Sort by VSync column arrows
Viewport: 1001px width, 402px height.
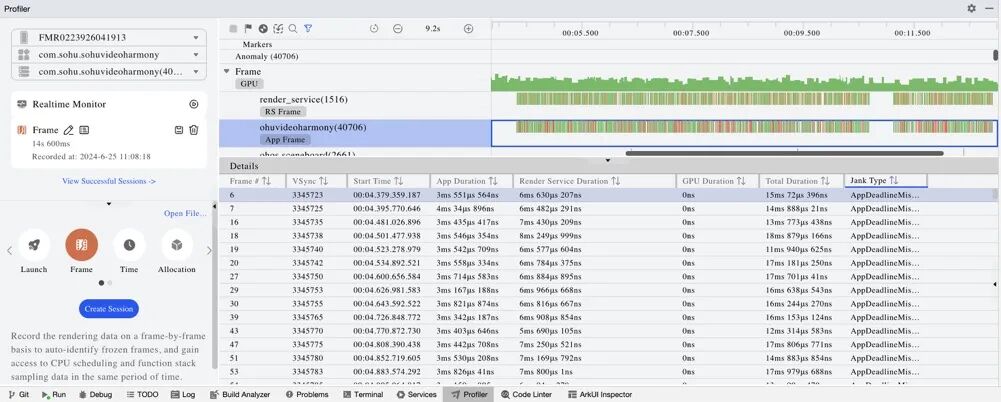(x=324, y=181)
